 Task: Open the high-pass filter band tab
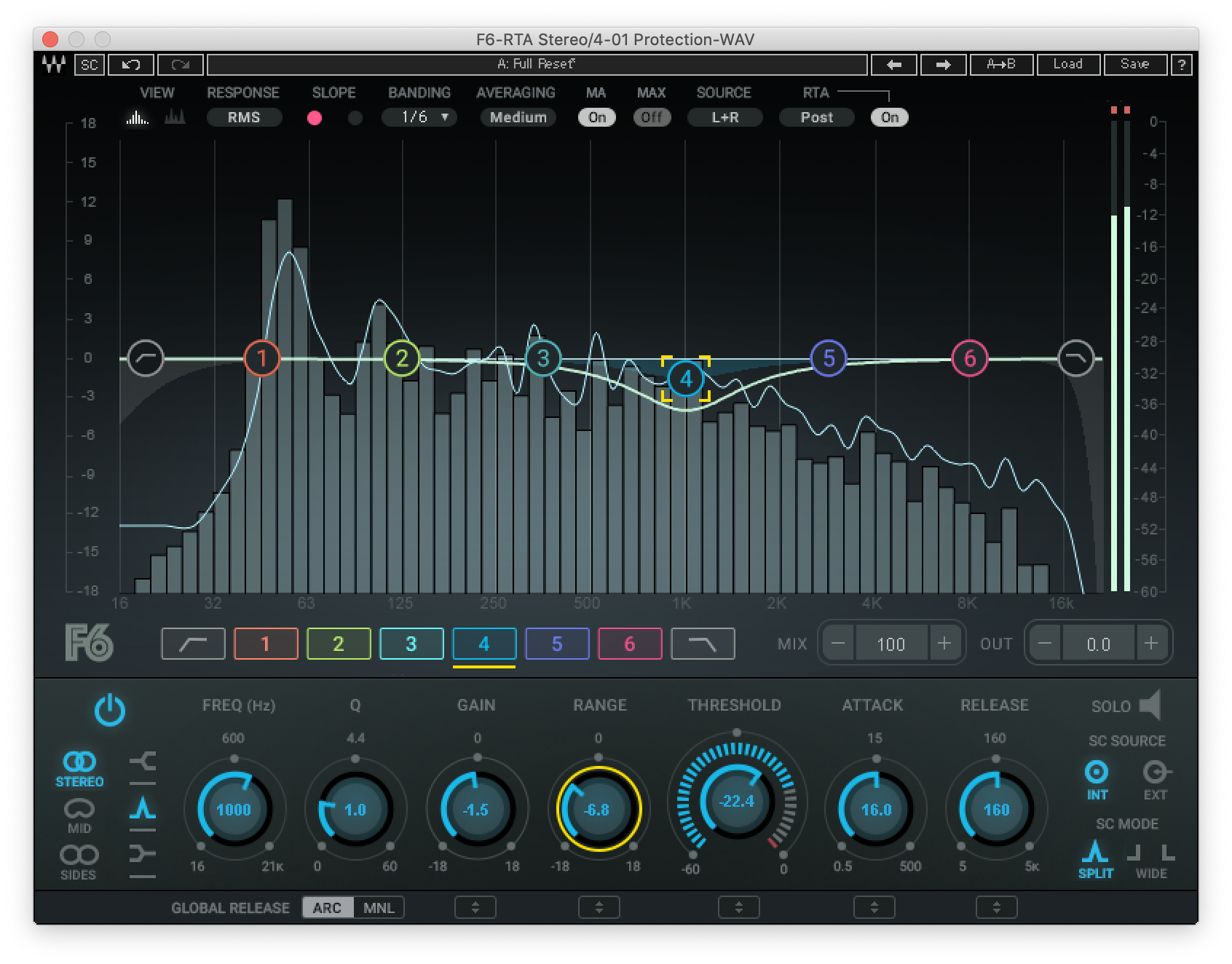193,644
